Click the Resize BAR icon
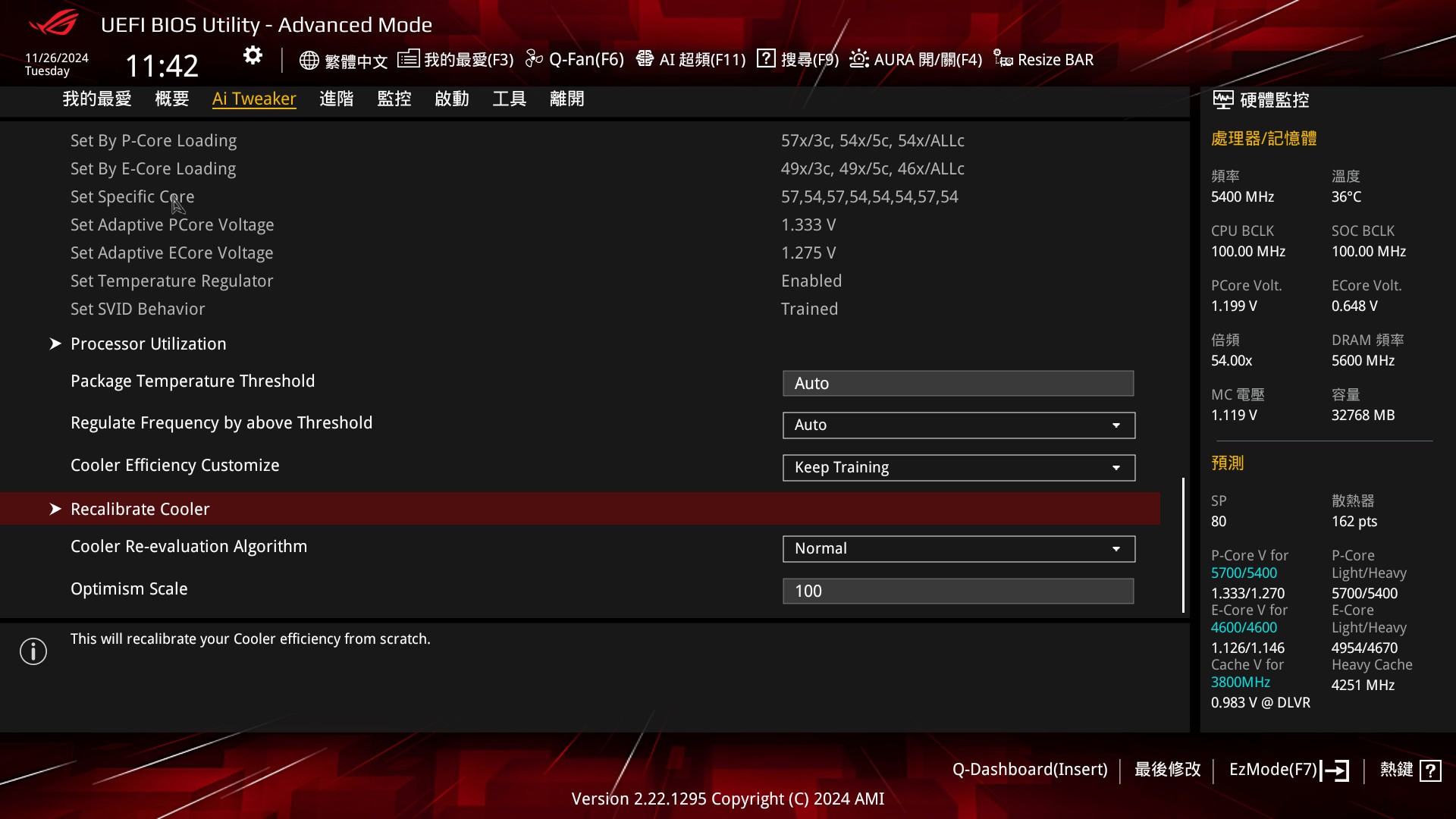Viewport: 1456px width, 819px height. (1003, 58)
